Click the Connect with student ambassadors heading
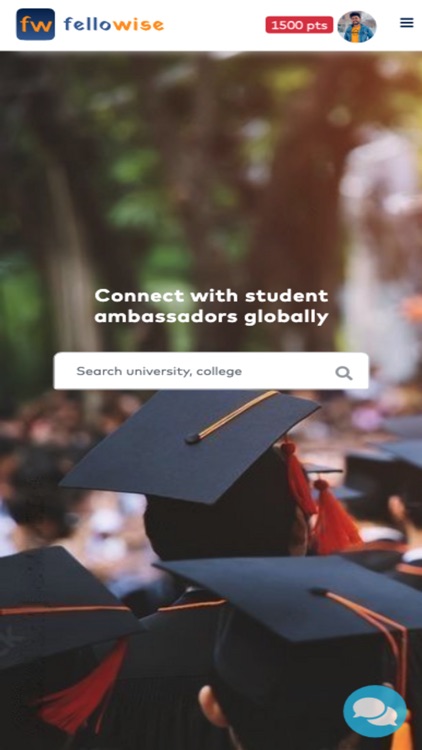The height and width of the screenshot is (750, 422). (x=211, y=306)
